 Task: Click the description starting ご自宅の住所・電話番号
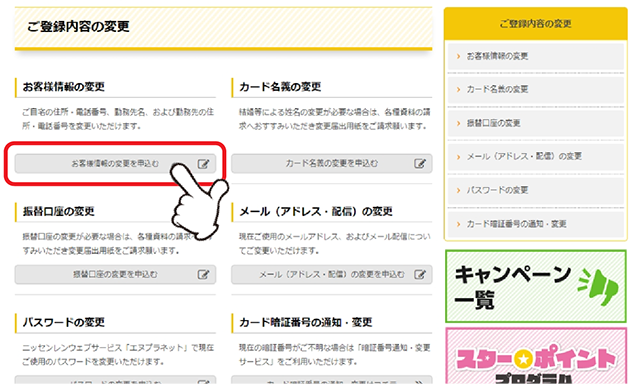[118, 119]
